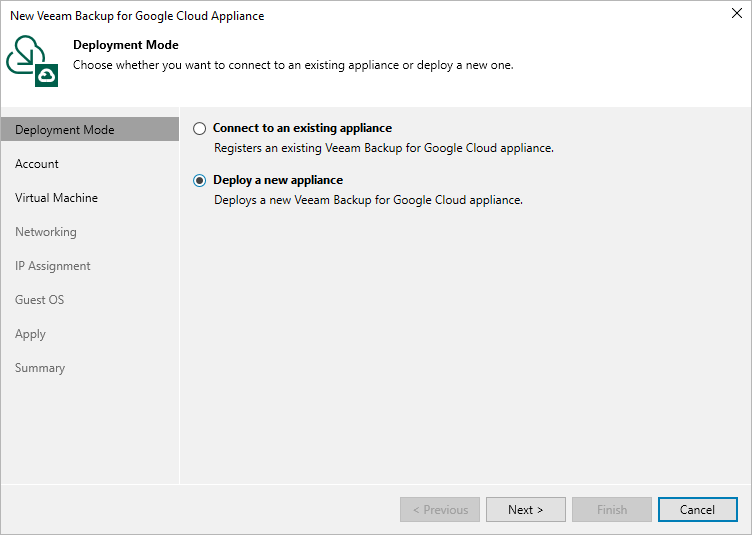Open the Networking wizard step
This screenshot has width=752, height=535.
click(x=46, y=232)
